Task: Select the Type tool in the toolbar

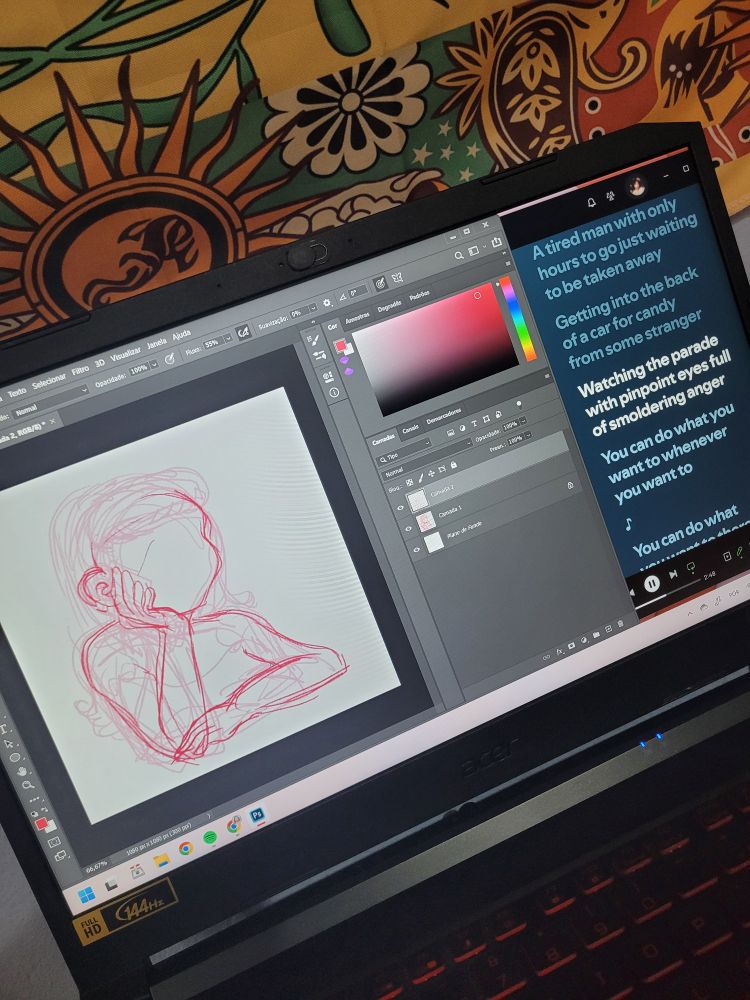Action: click(x=4, y=730)
